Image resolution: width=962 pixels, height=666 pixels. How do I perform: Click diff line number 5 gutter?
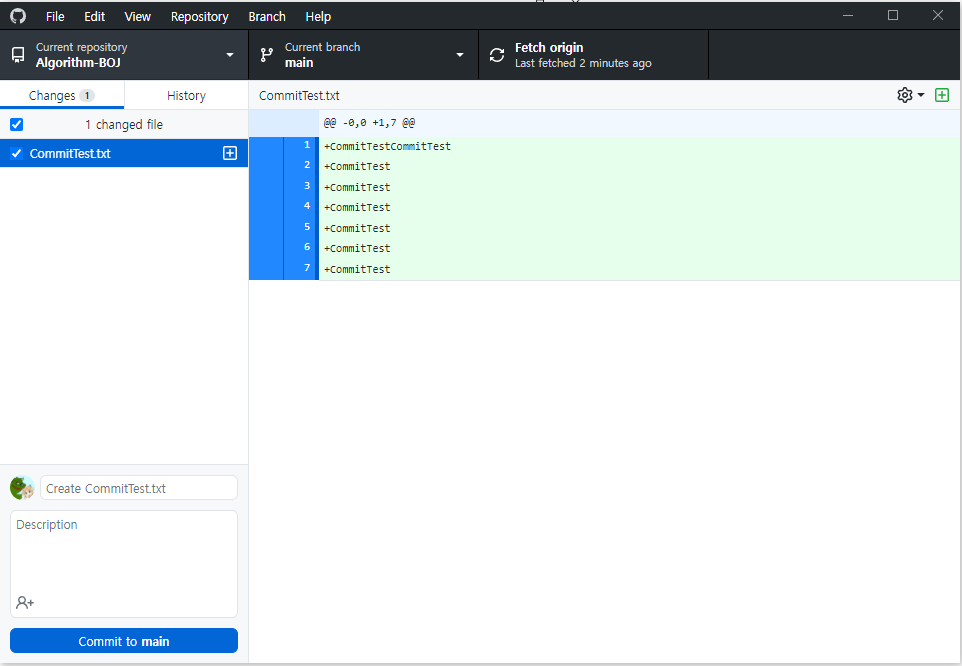tap(301, 227)
